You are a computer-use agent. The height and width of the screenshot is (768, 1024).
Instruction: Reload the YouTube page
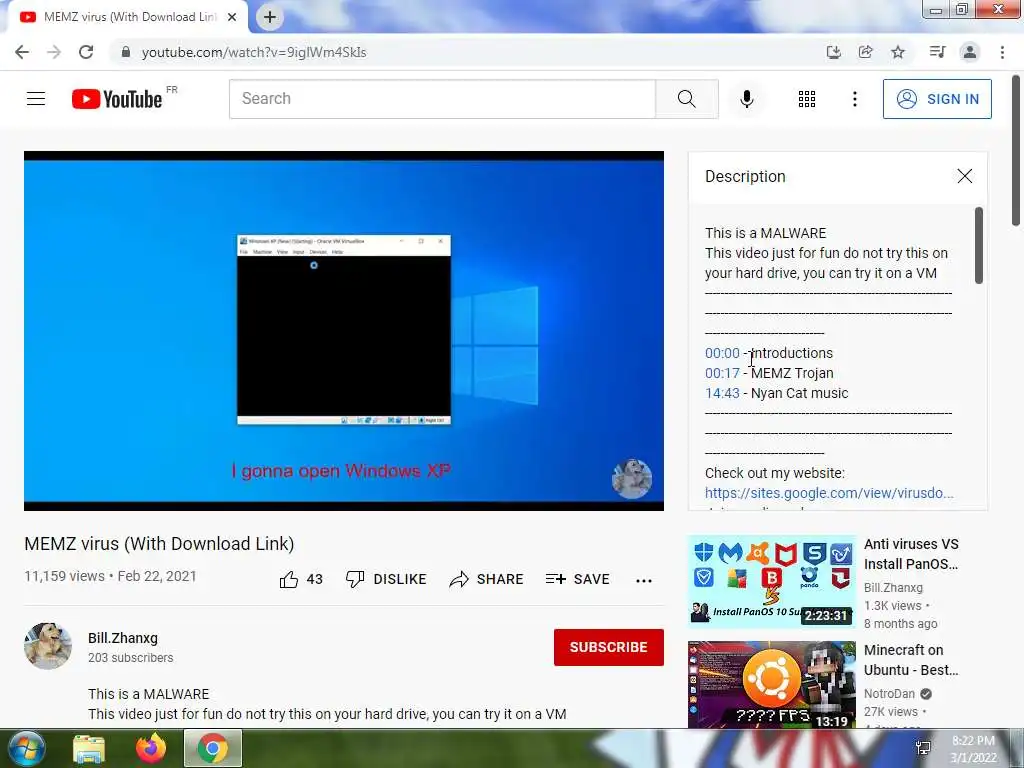click(x=86, y=52)
